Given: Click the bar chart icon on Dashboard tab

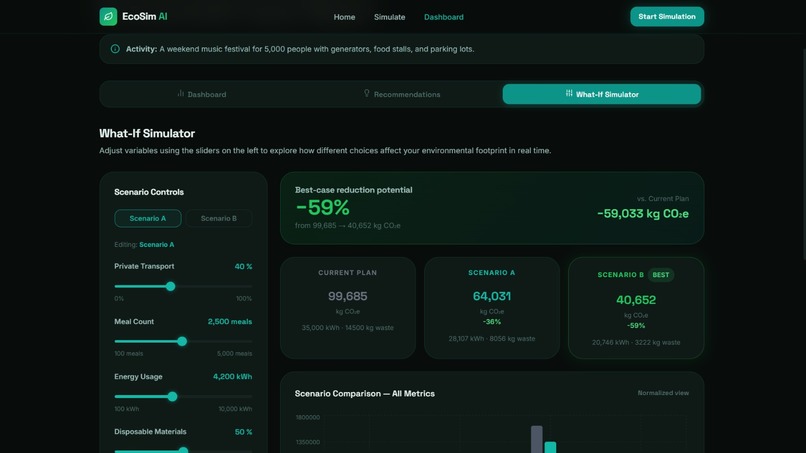Looking at the screenshot, I should pos(180,94).
